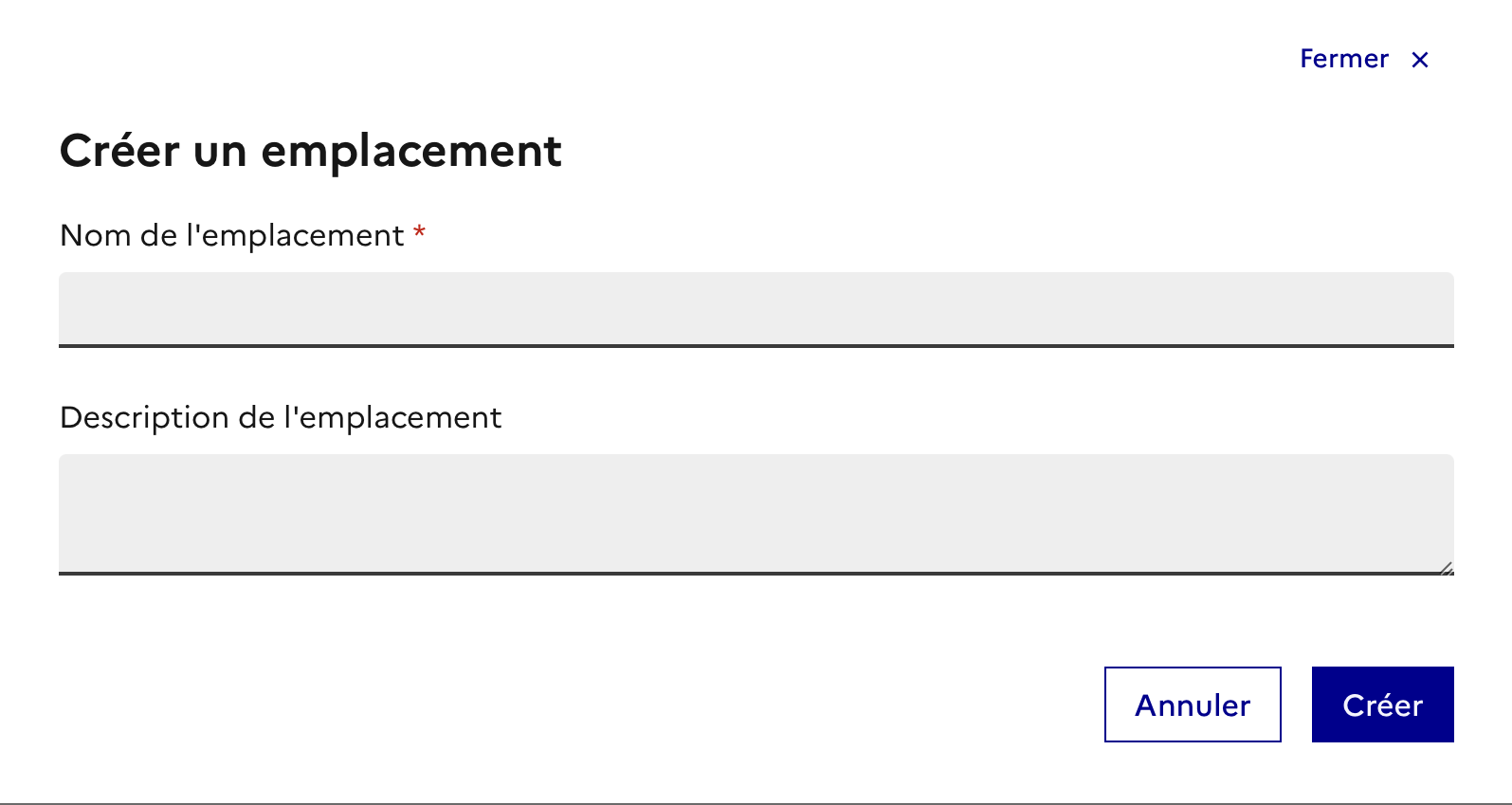Place cursor in the location description box
The image size is (1512, 805).
point(756,513)
